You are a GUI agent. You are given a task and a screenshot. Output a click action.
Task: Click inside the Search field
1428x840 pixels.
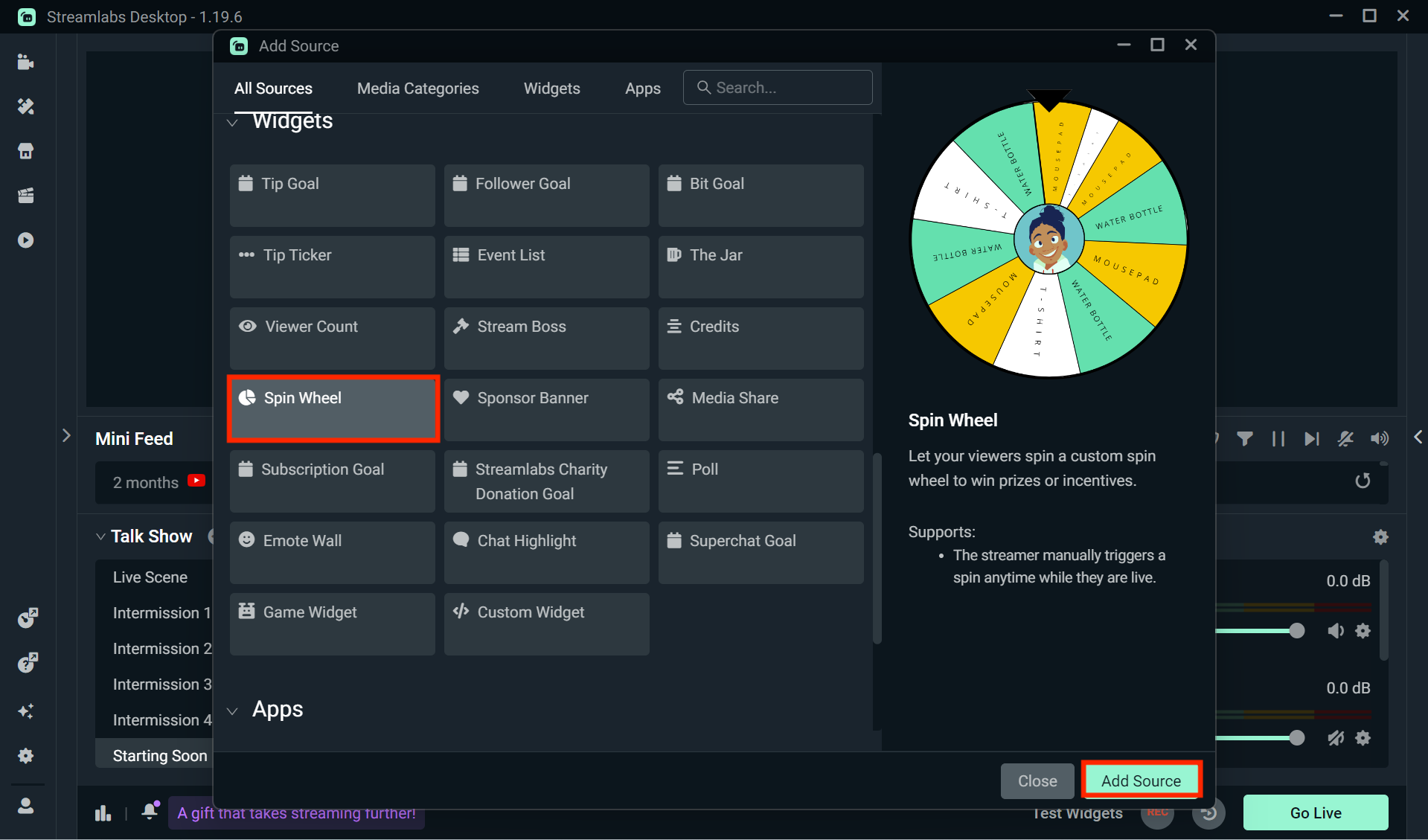pyautogui.click(x=777, y=87)
